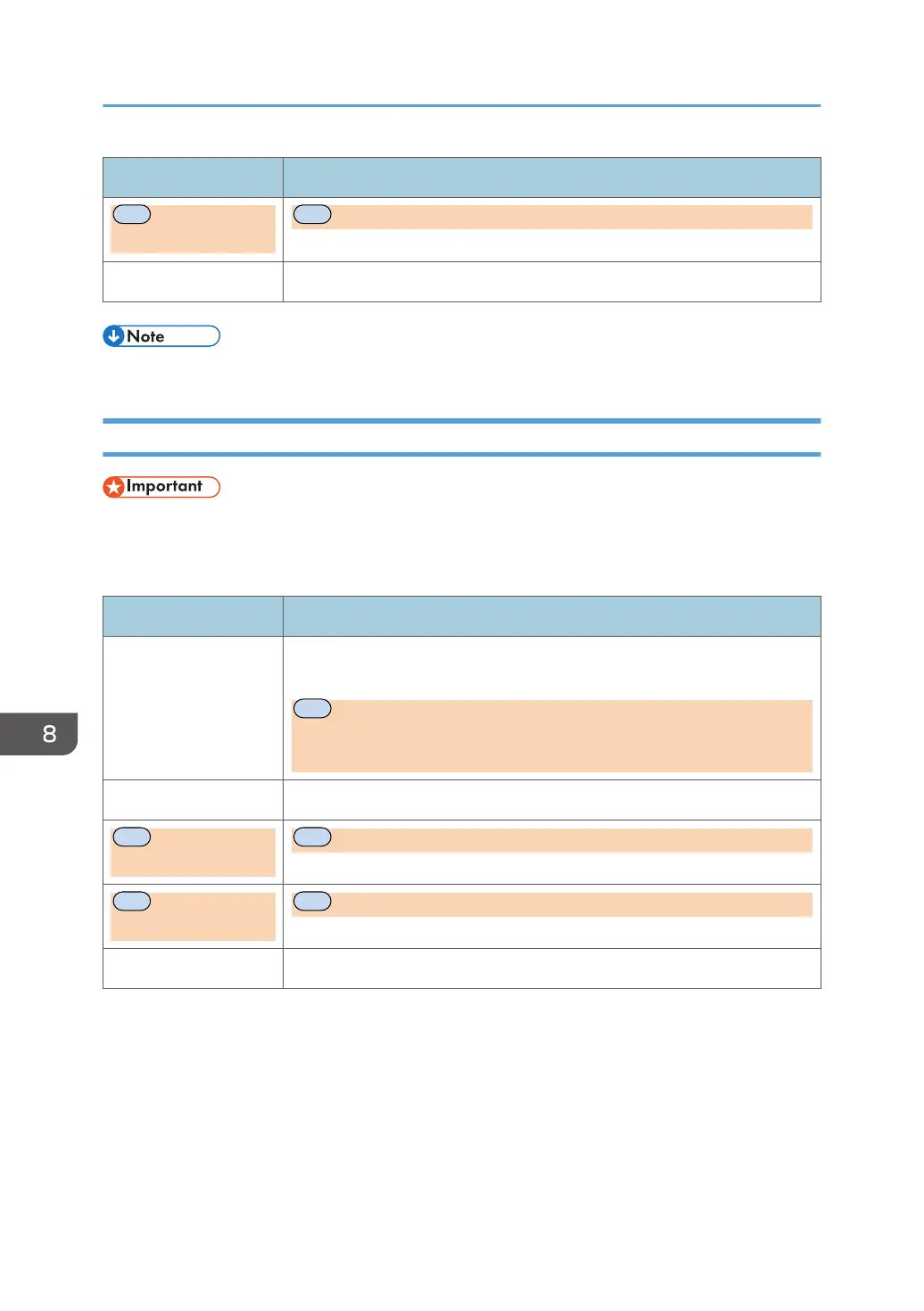Click the second table's left header cell
This screenshot has width=924, height=1311.
coord(193,616)
